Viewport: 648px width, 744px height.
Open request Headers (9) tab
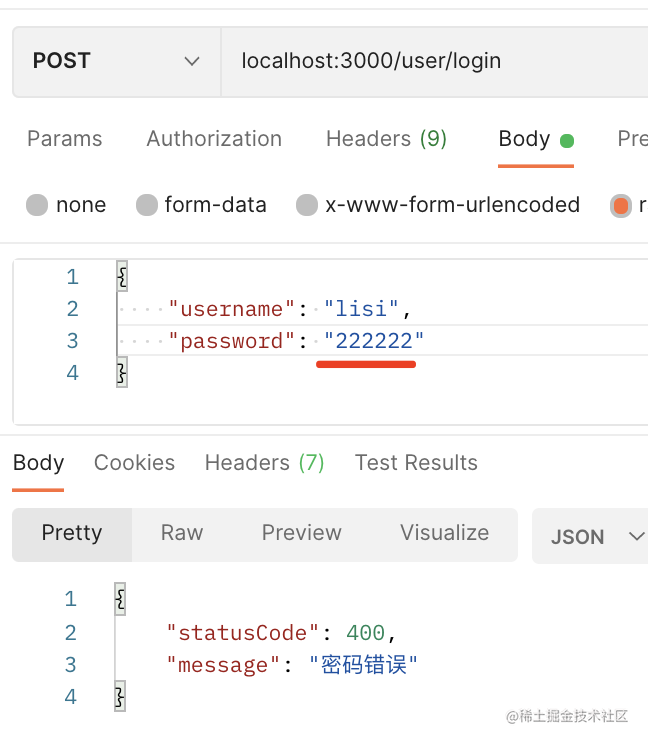(x=386, y=139)
